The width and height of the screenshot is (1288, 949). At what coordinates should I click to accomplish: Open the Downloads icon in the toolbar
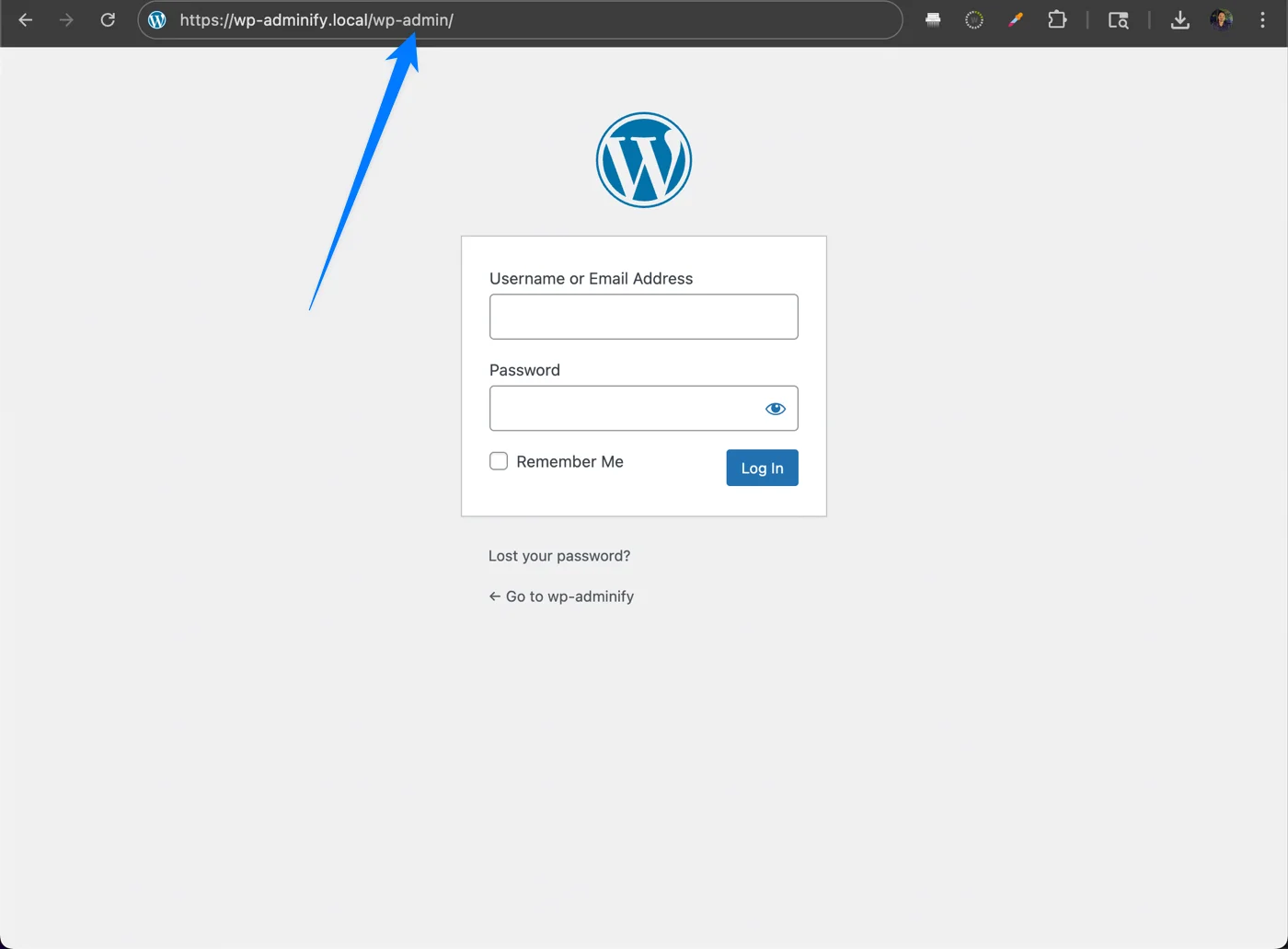pos(1179,19)
